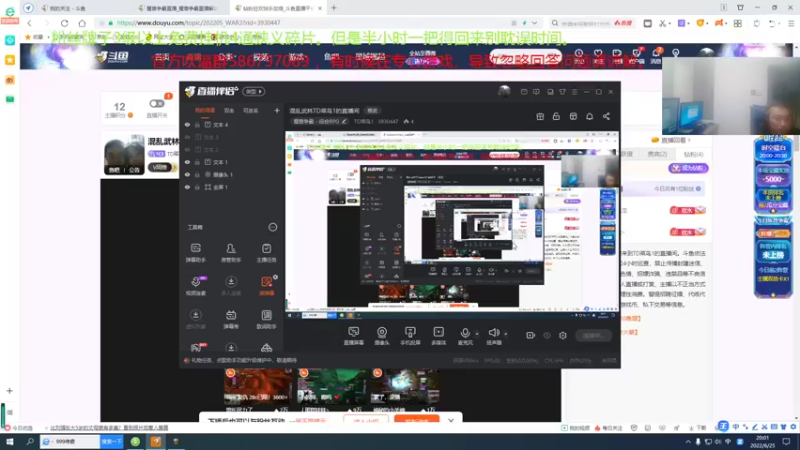Collapse the 工具箱 toolbox section
This screenshot has width=800, height=450.
pos(272,227)
